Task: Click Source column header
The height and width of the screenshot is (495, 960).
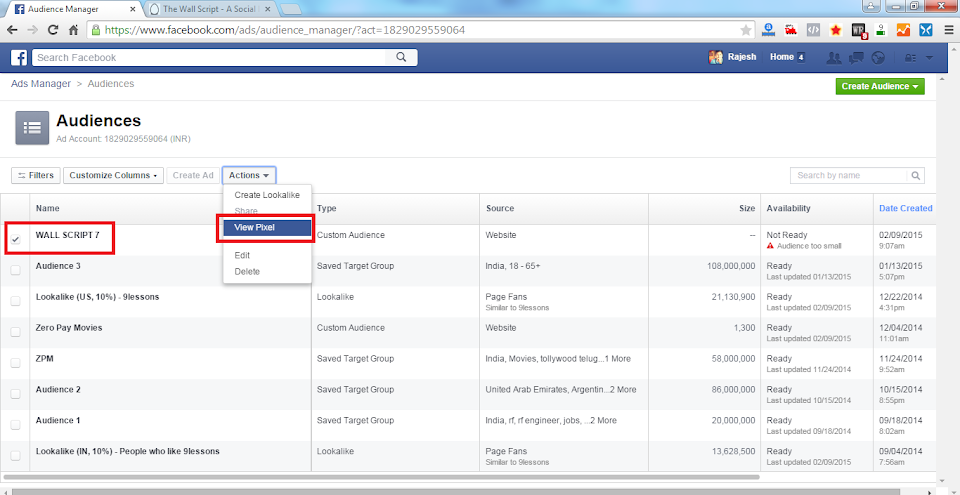Action: (500, 208)
